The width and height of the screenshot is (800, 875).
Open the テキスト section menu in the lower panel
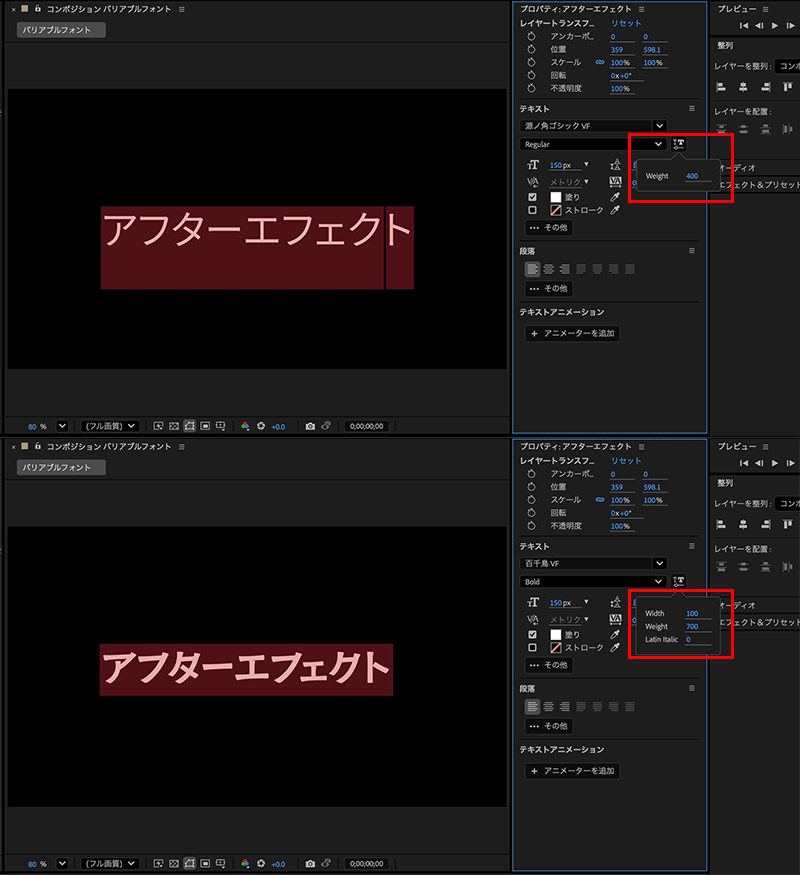[x=691, y=546]
